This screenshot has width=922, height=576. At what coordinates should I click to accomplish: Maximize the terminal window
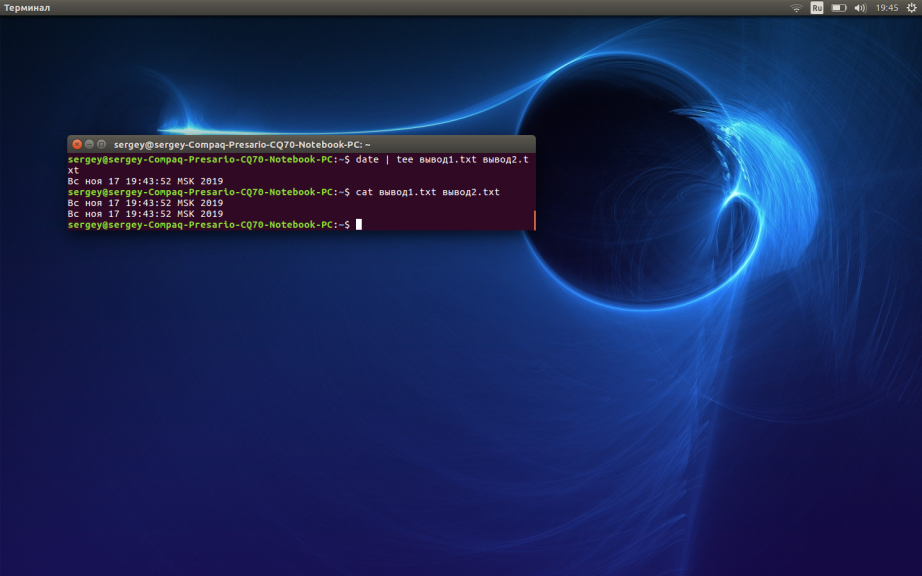pyautogui.click(x=101, y=144)
